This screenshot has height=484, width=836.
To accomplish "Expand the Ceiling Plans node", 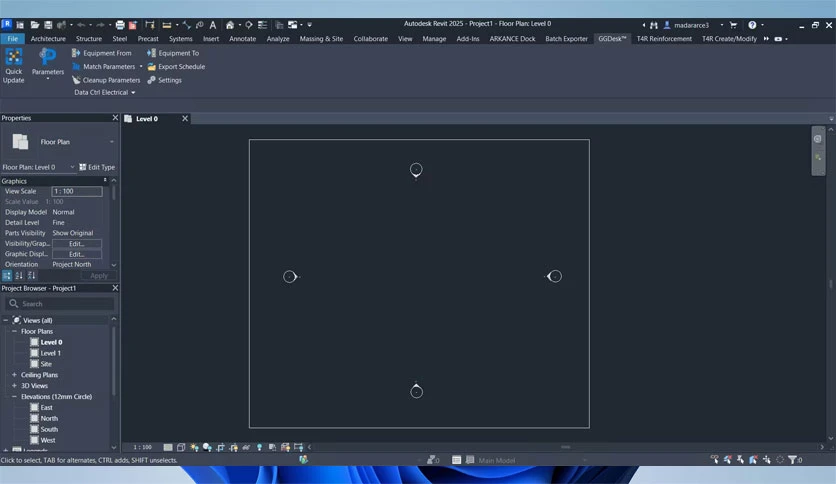I will click(x=14, y=375).
